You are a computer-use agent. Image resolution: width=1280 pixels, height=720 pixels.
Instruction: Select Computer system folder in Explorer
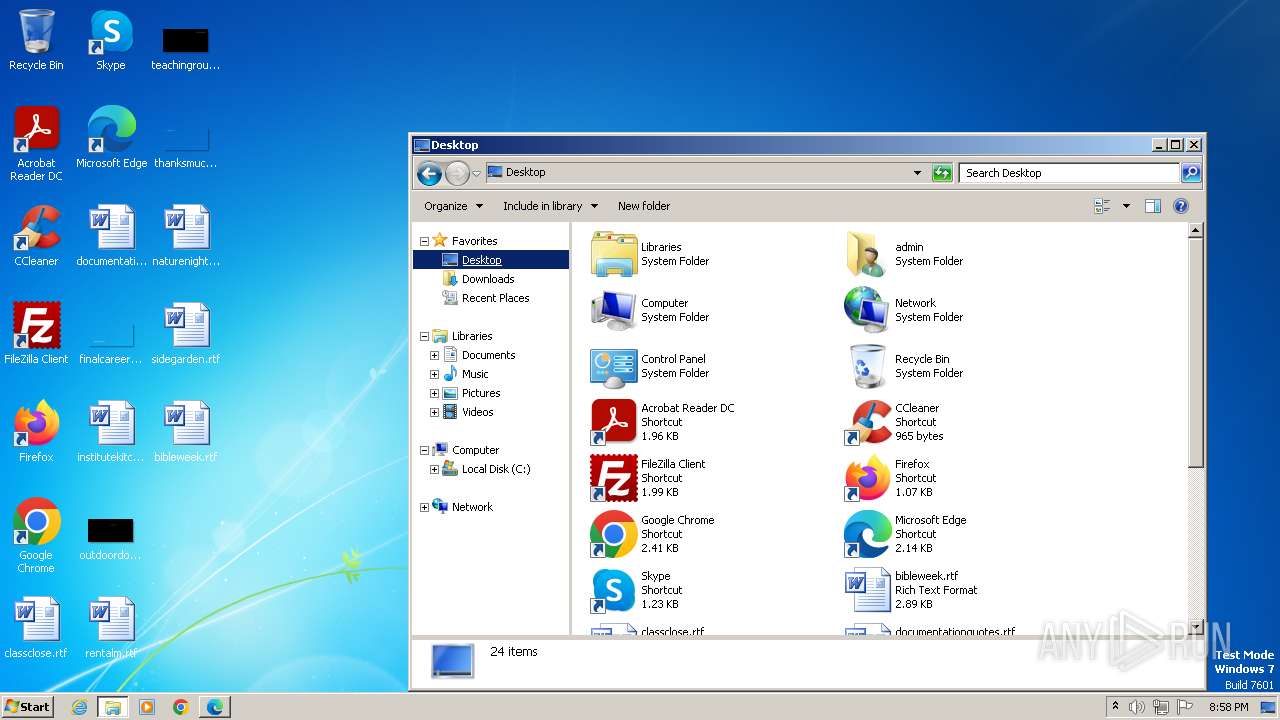click(650, 310)
